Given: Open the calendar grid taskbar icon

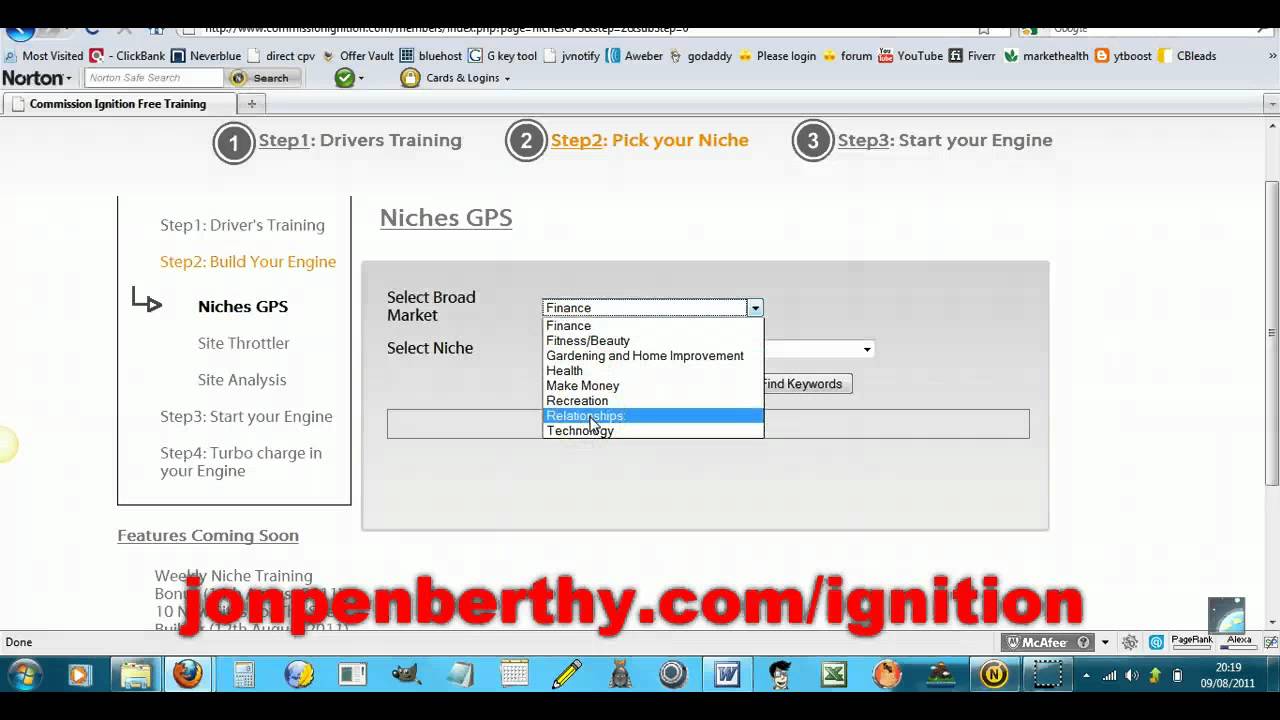Looking at the screenshot, I should click(514, 675).
